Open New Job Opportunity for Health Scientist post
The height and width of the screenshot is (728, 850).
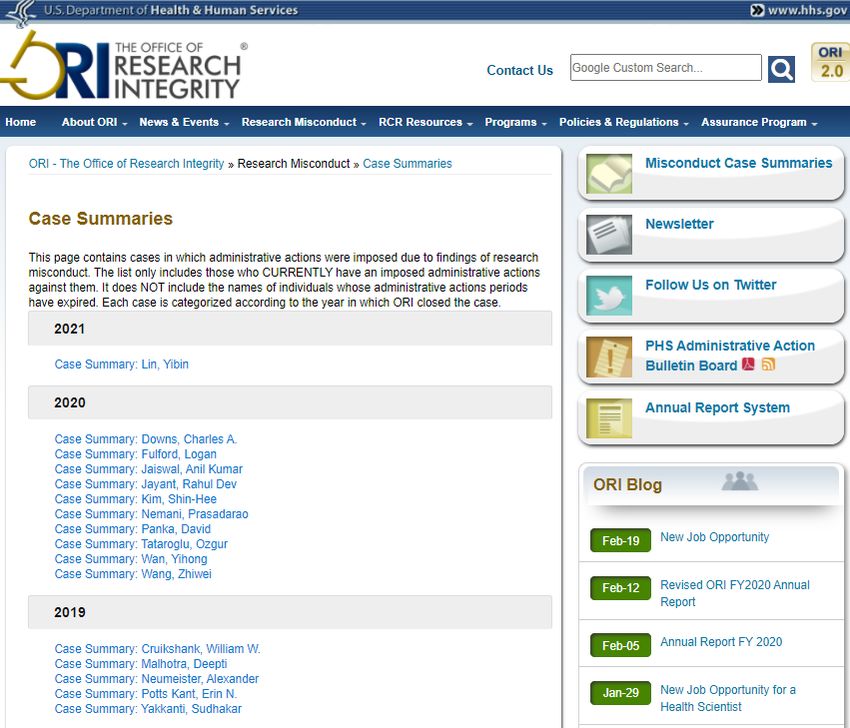pos(728,698)
